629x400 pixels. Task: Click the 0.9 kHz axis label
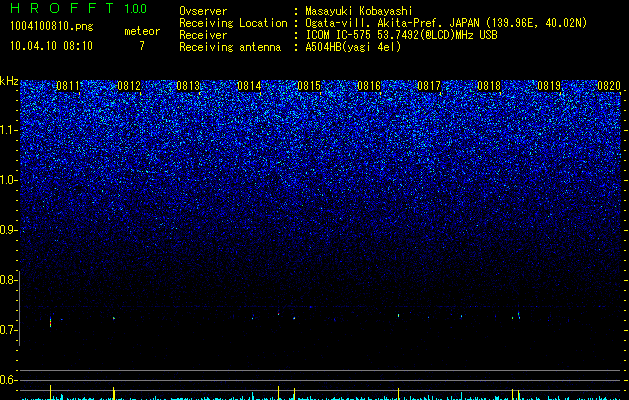pyautogui.click(x=8, y=230)
